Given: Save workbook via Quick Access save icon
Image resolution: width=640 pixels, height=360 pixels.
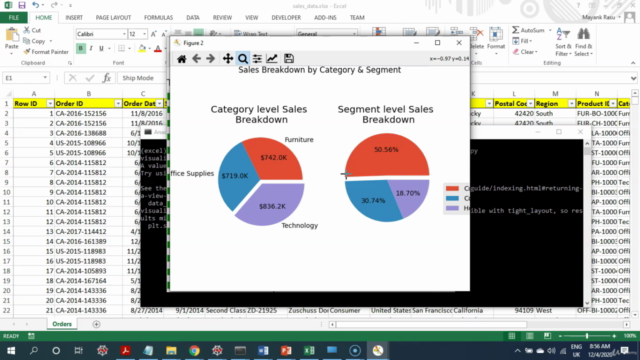Looking at the screenshot, I should tap(22, 5).
